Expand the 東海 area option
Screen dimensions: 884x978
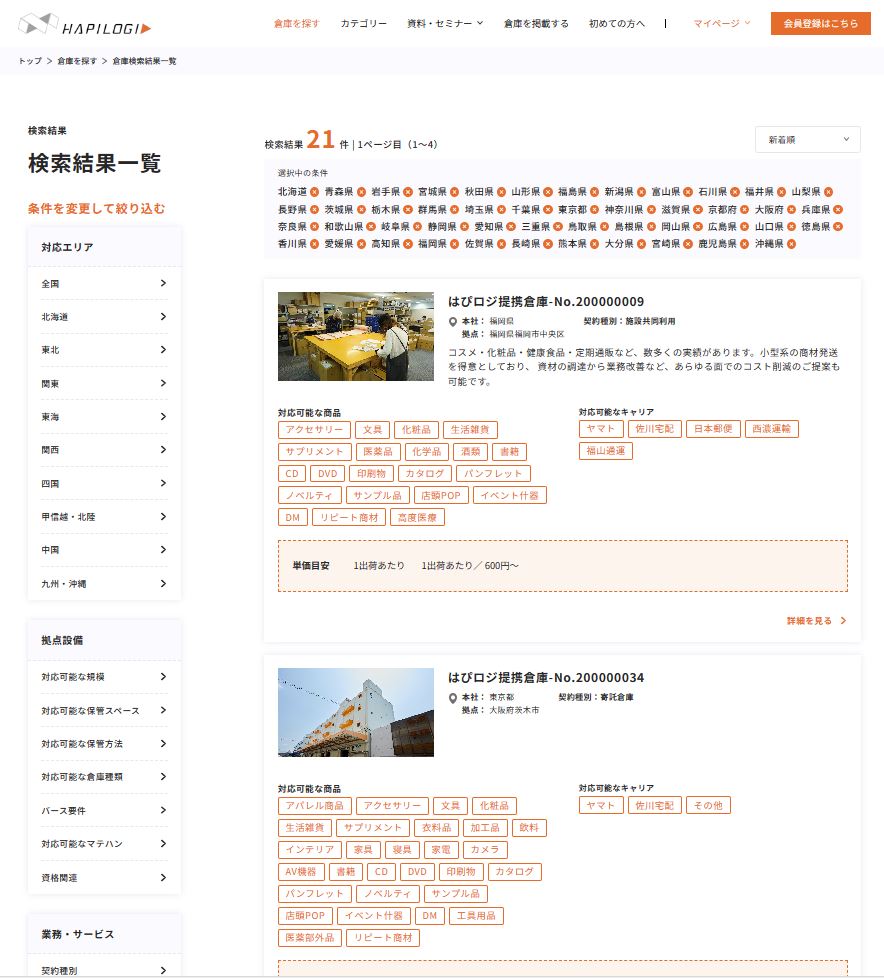(104, 417)
